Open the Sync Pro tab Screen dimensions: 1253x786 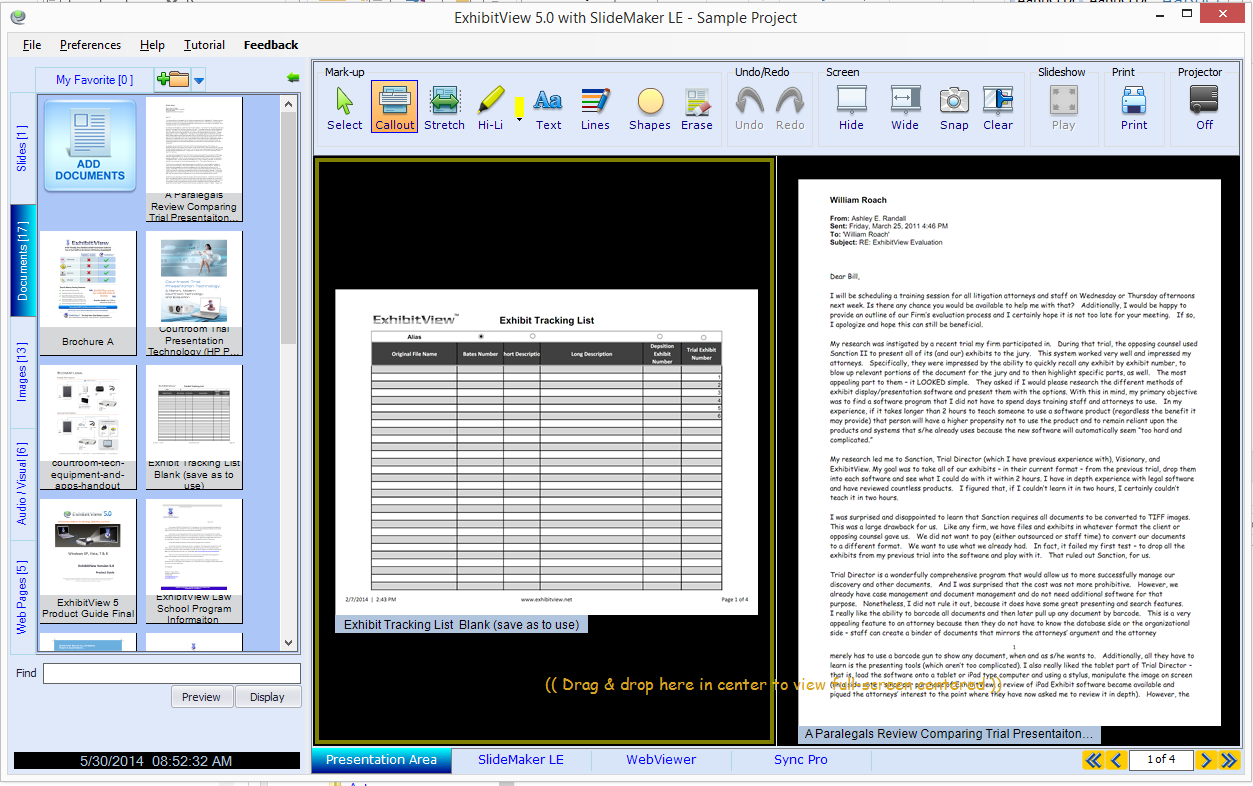pos(801,760)
